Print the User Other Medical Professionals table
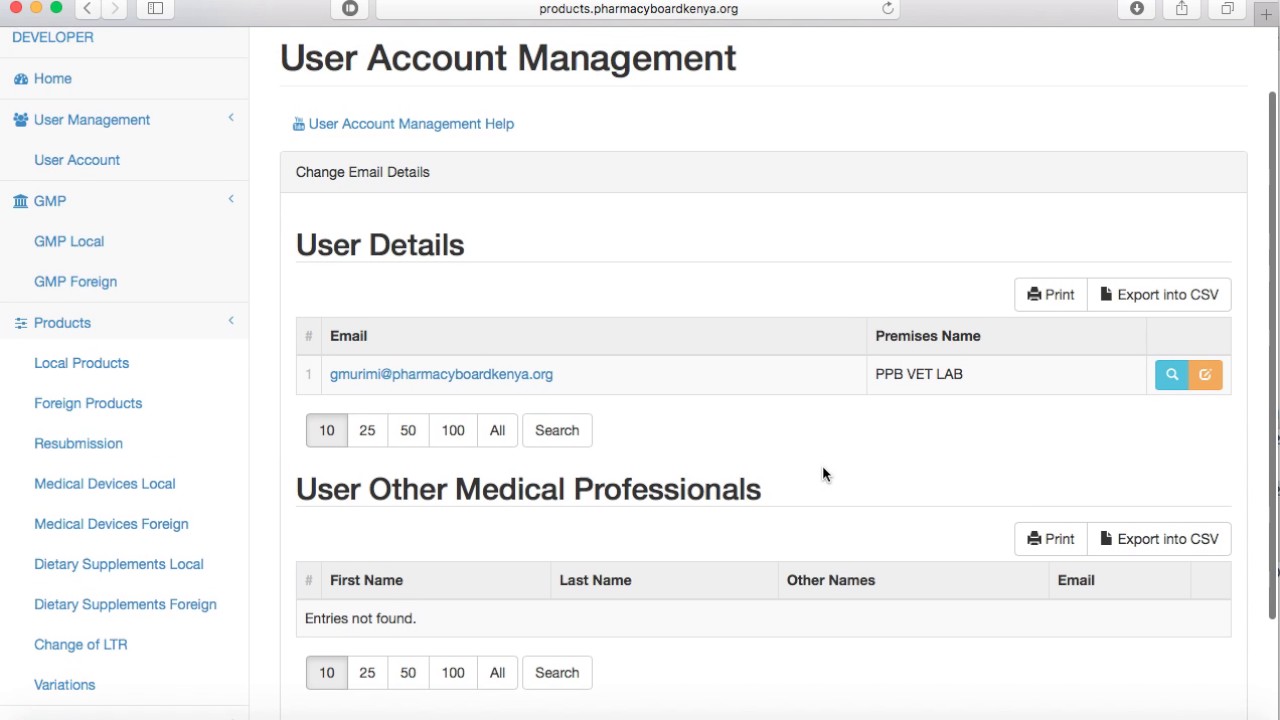Image resolution: width=1280 pixels, height=720 pixels. point(1050,539)
